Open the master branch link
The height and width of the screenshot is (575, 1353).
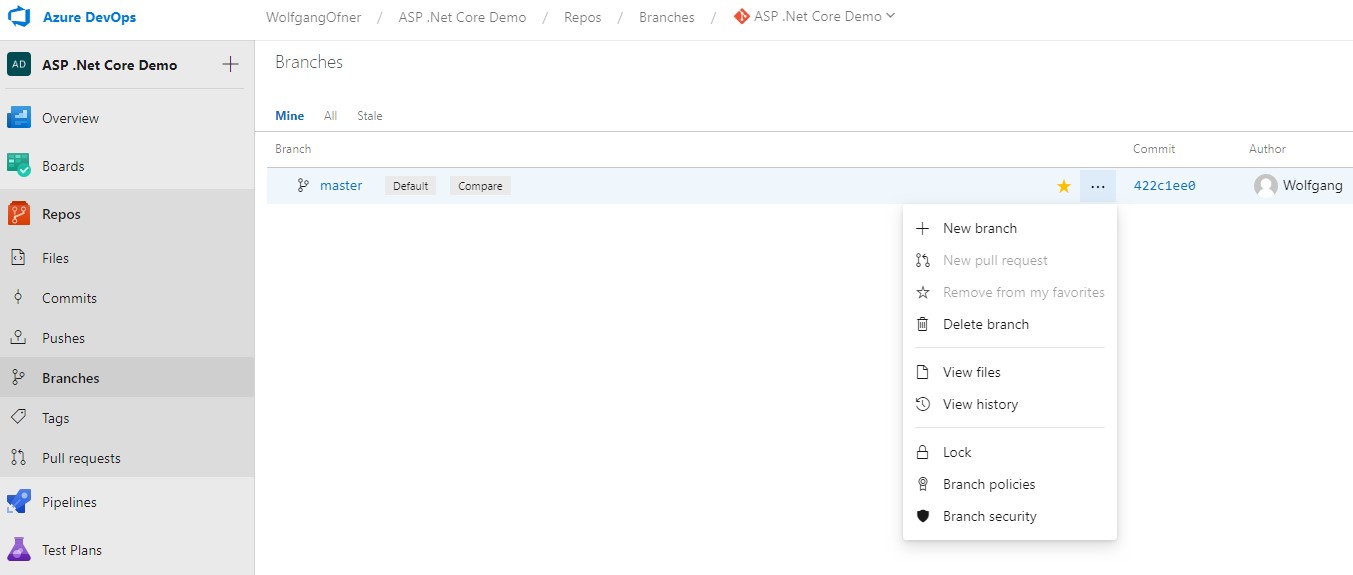(x=341, y=186)
